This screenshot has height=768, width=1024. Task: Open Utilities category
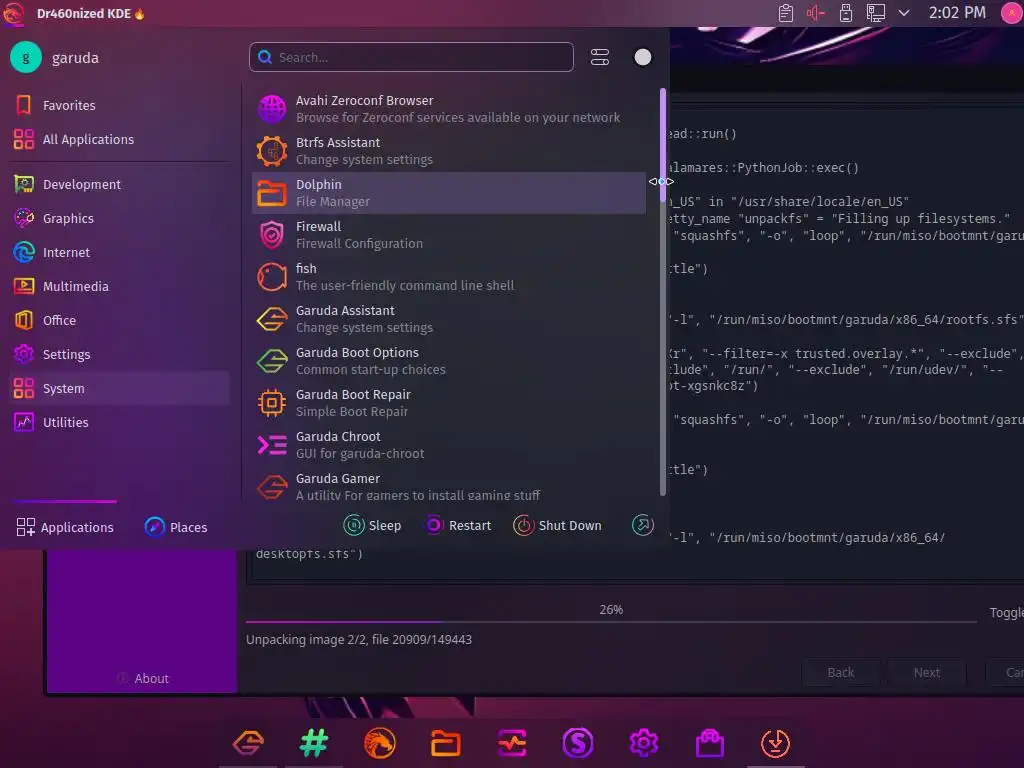120,422
